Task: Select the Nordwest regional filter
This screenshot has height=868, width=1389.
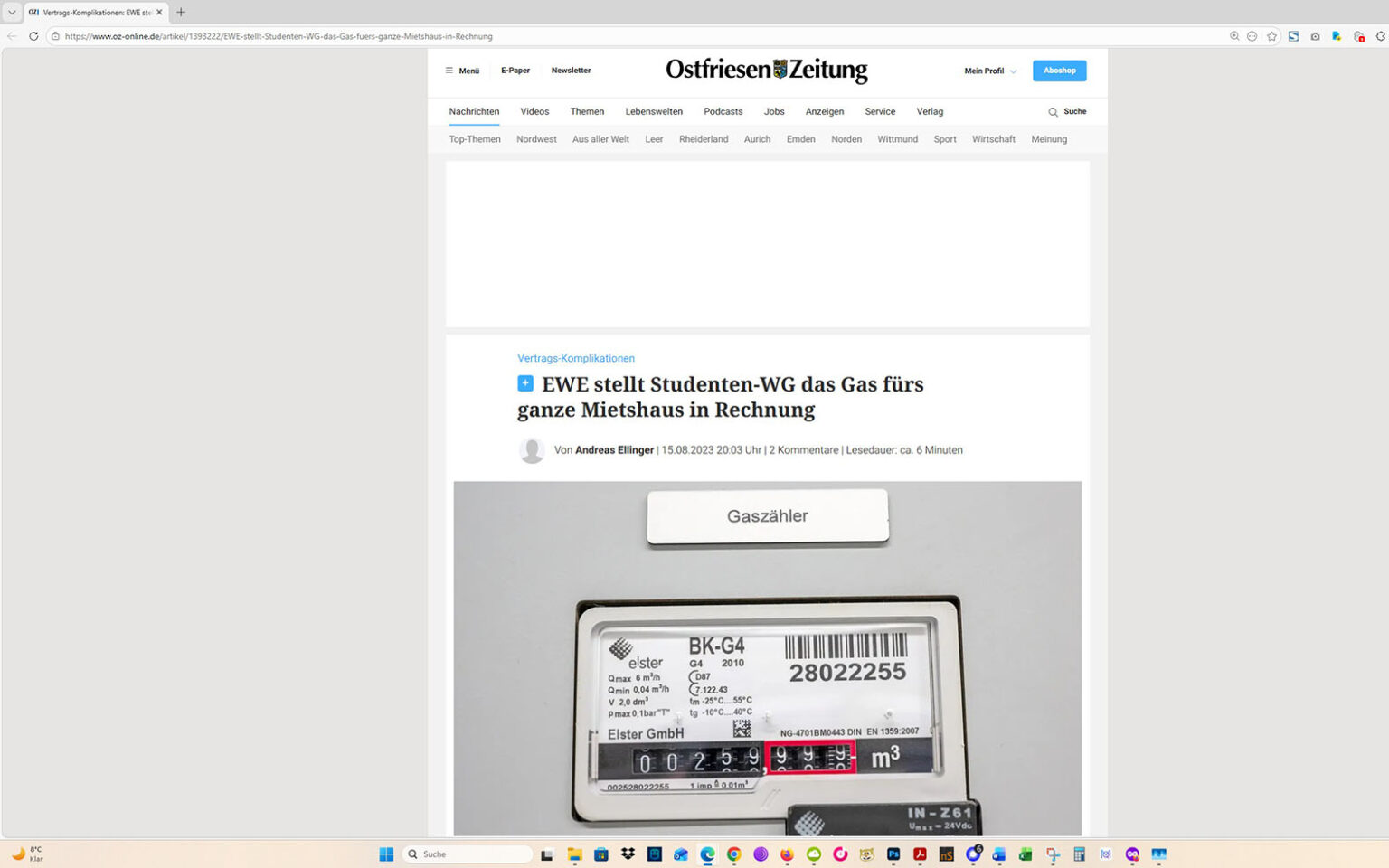Action: [x=535, y=139]
